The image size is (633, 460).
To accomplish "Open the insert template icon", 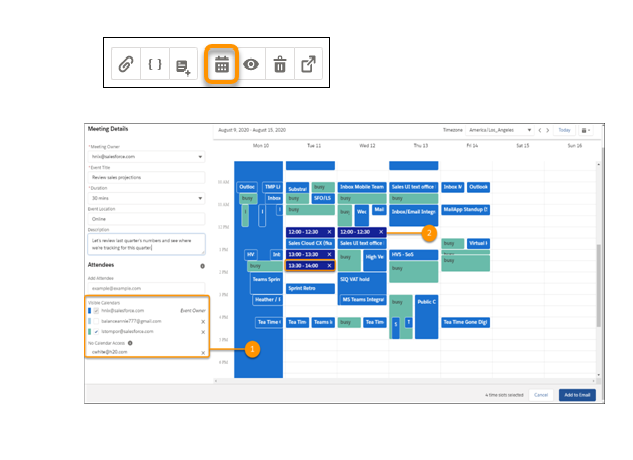I will (184, 65).
